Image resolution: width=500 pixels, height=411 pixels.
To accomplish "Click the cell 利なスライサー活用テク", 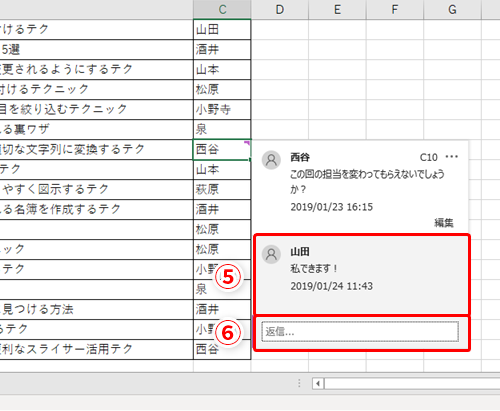I will click(x=97, y=349).
